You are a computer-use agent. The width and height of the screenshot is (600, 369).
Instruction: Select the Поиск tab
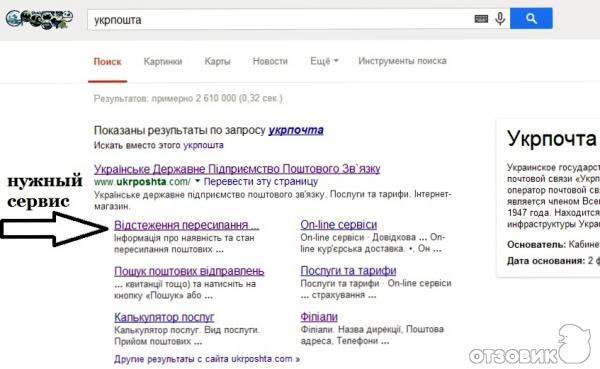click(108, 62)
